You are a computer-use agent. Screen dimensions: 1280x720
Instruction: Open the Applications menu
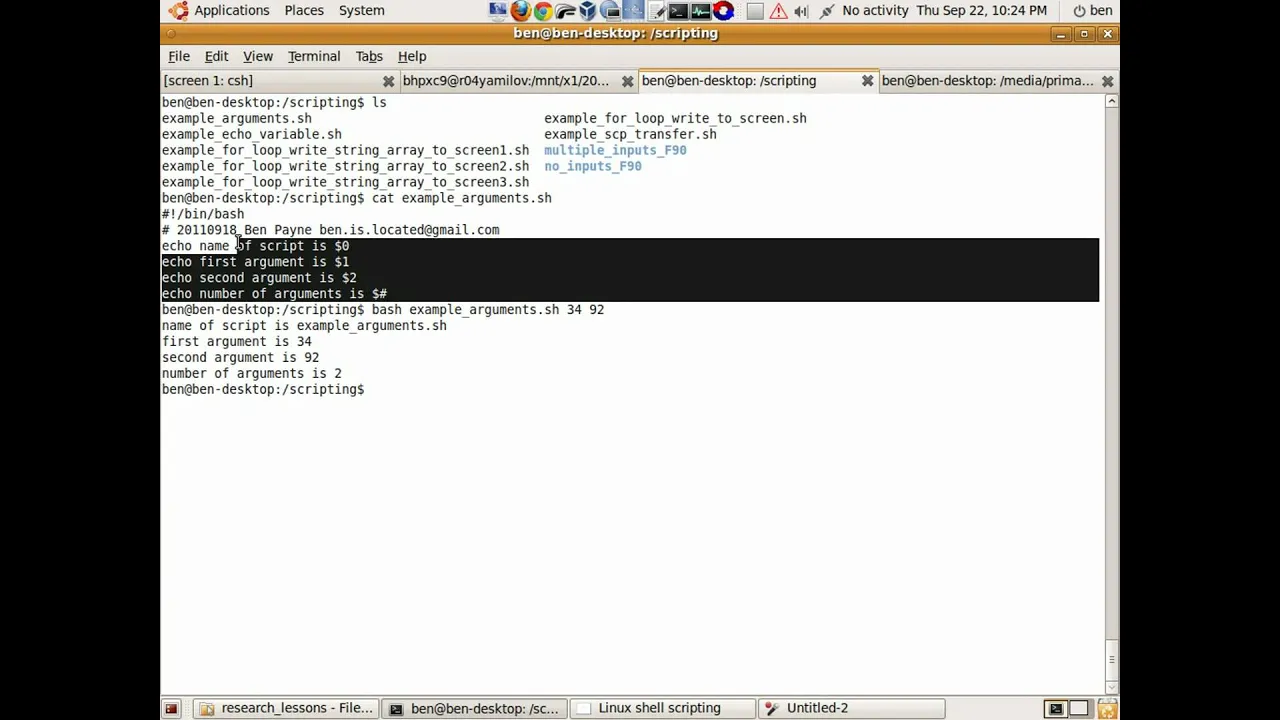pos(231,10)
